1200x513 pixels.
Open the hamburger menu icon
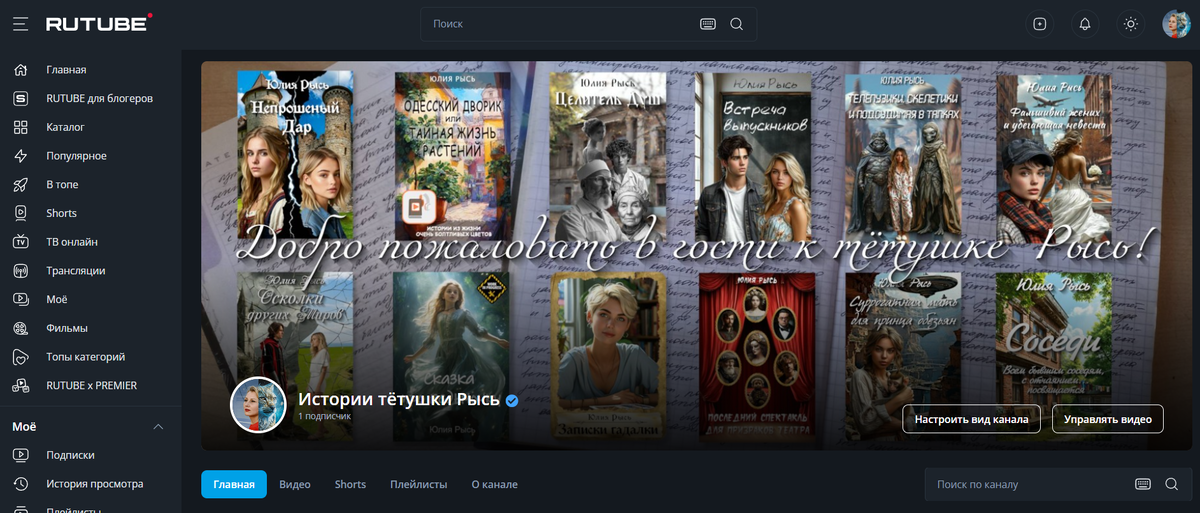(20, 23)
